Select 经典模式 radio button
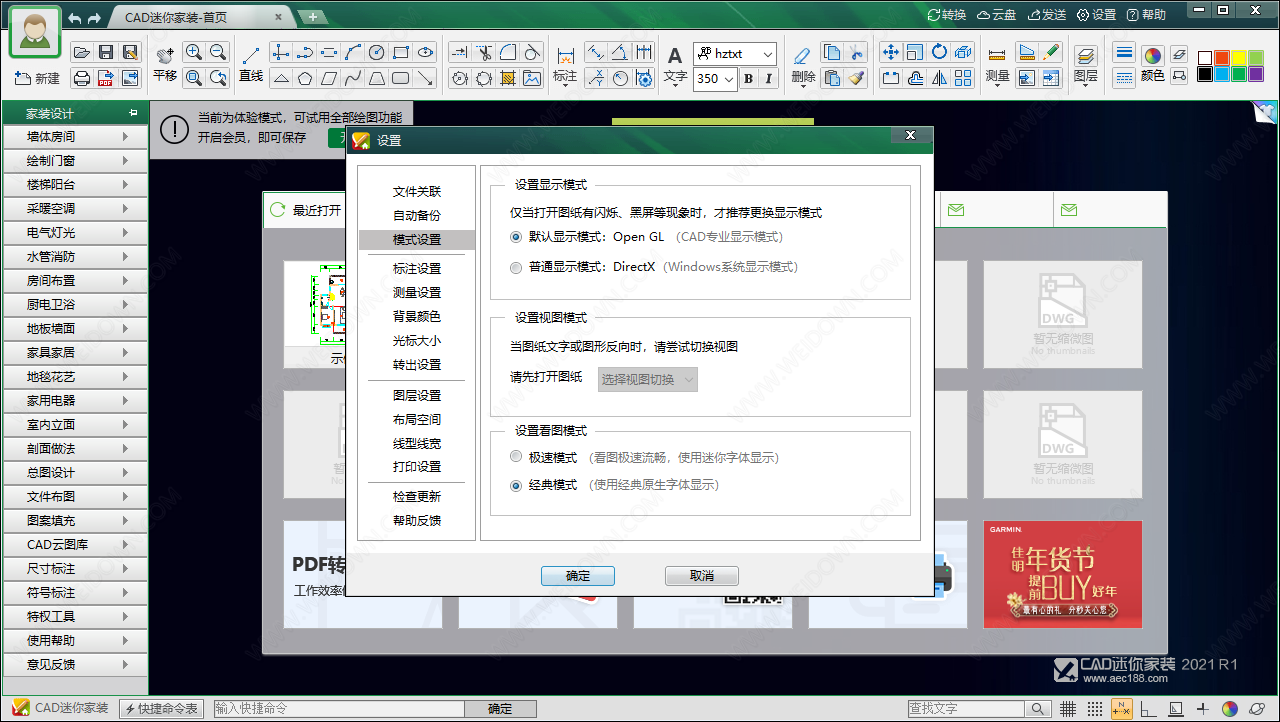 [516, 485]
